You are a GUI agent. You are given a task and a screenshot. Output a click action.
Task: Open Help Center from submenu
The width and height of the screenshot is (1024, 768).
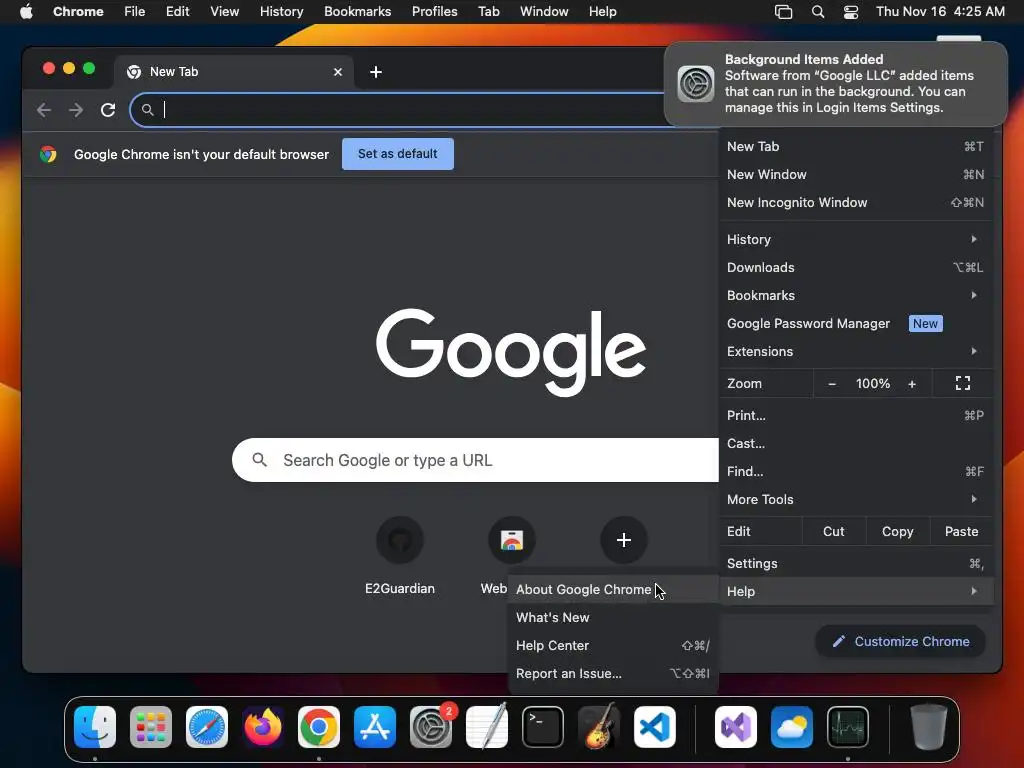(613, 645)
